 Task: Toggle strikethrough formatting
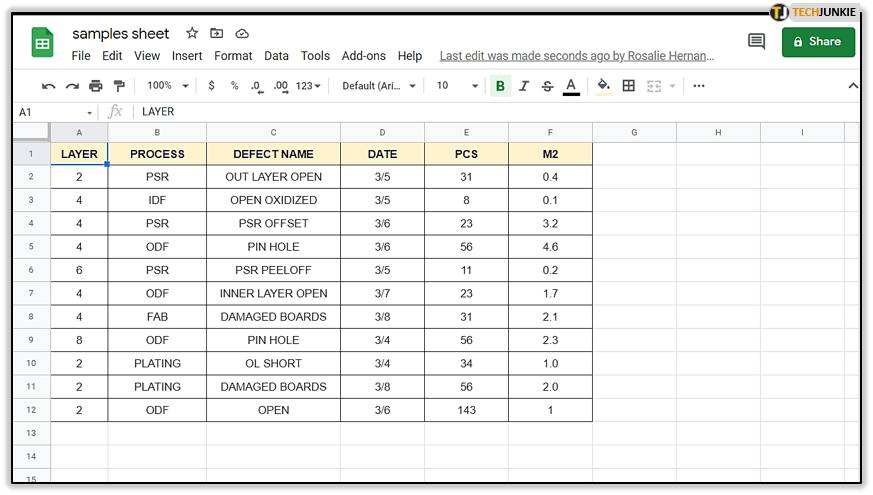(547, 86)
